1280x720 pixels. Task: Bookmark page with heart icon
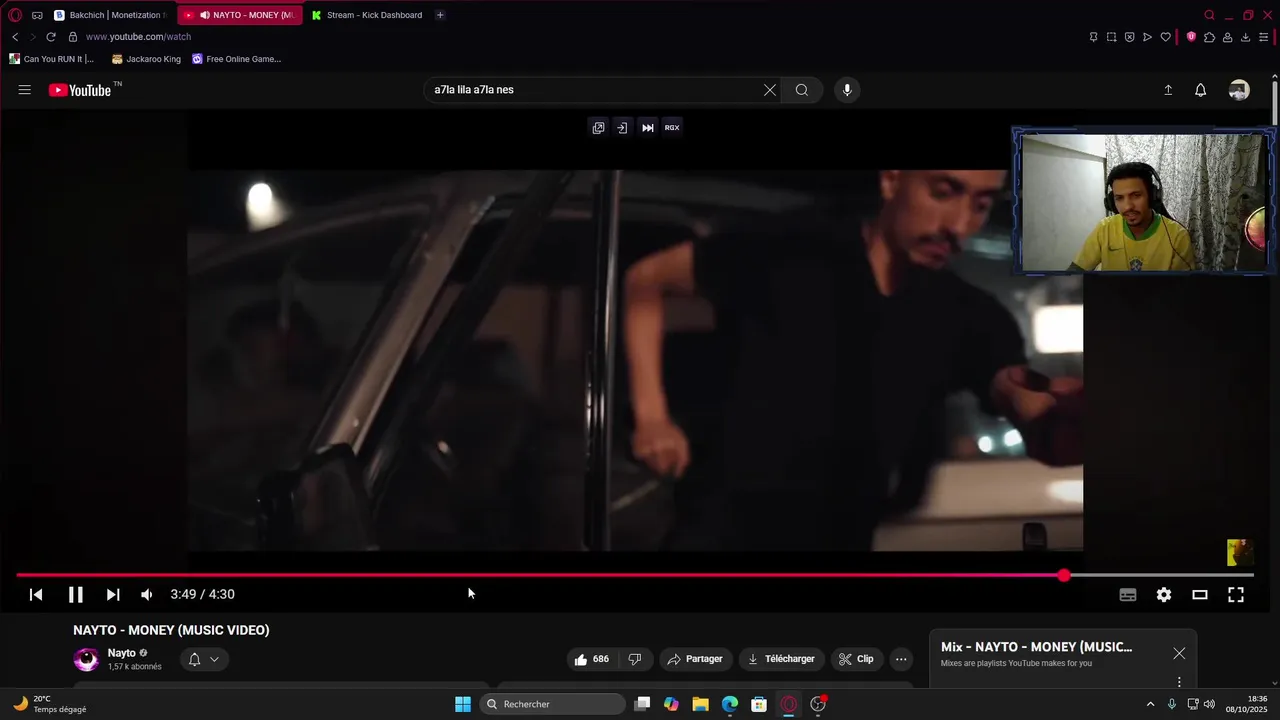[x=1165, y=37]
